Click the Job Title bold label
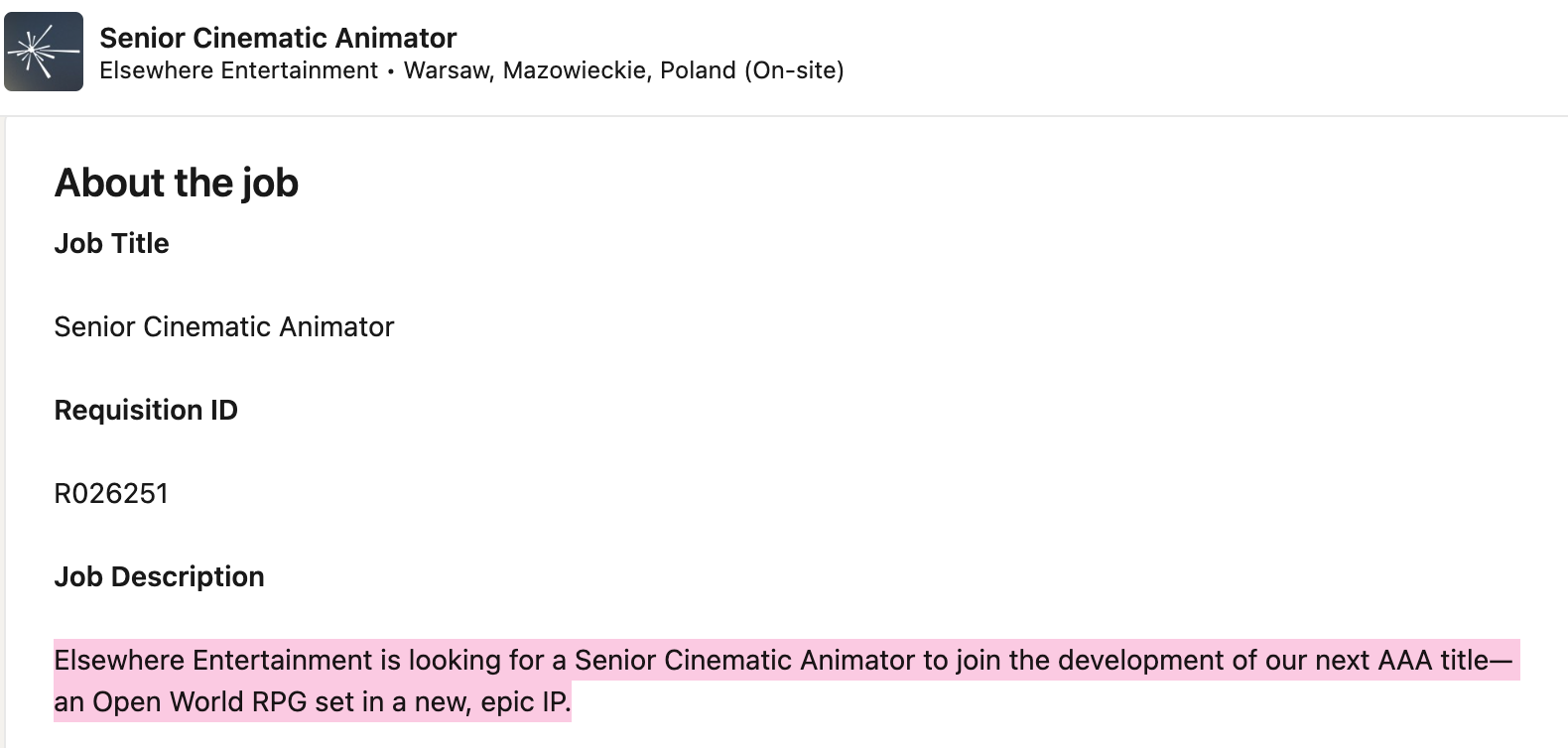1568x748 pixels. click(111, 243)
